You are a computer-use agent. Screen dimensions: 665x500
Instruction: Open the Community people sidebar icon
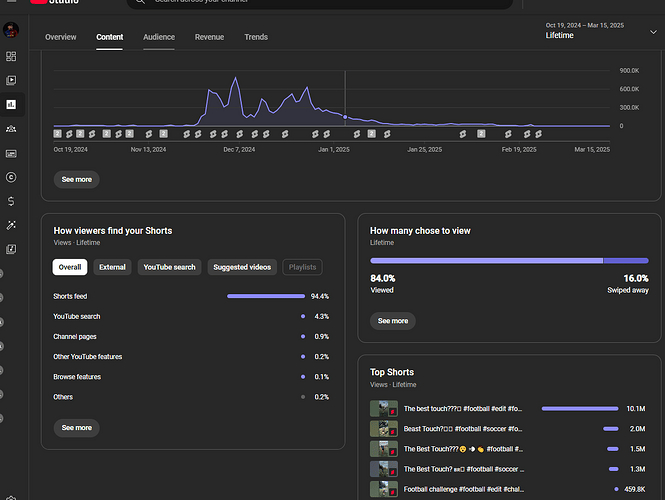pyautogui.click(x=11, y=128)
